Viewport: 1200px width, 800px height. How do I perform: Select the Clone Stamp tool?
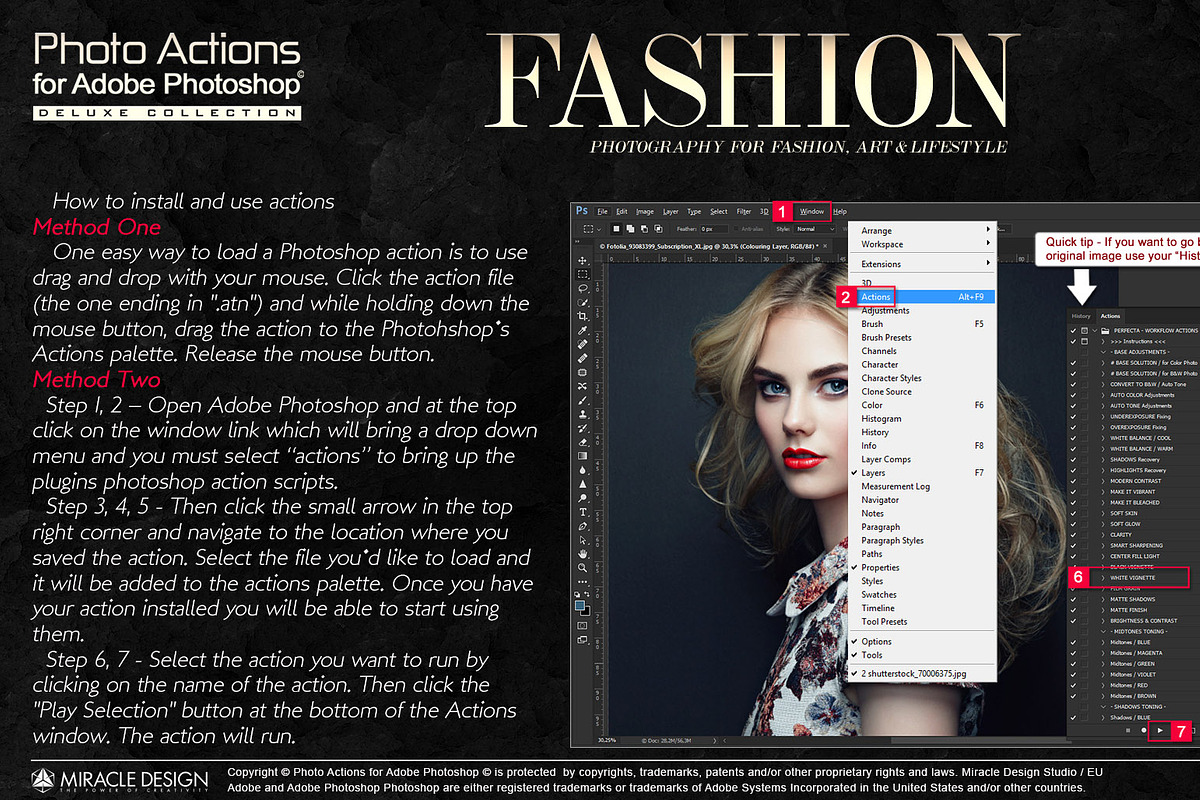click(x=582, y=414)
